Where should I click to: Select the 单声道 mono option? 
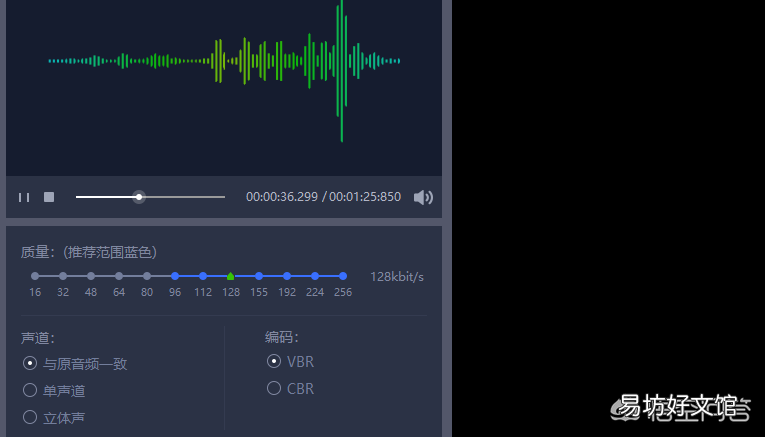pos(54,390)
